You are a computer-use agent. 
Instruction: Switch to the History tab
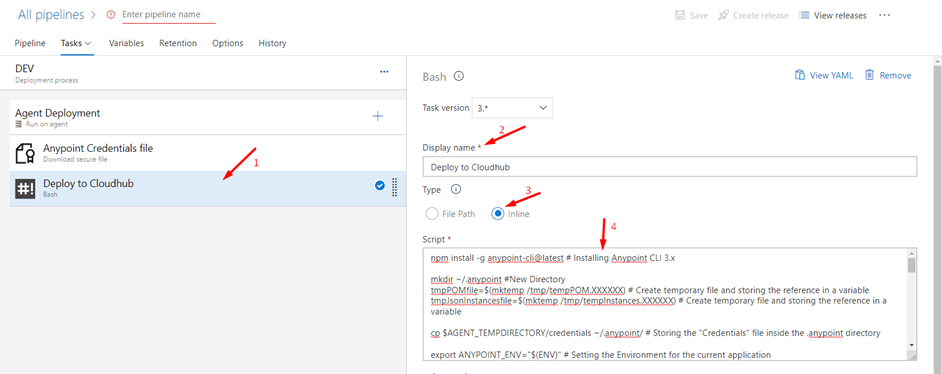272,43
